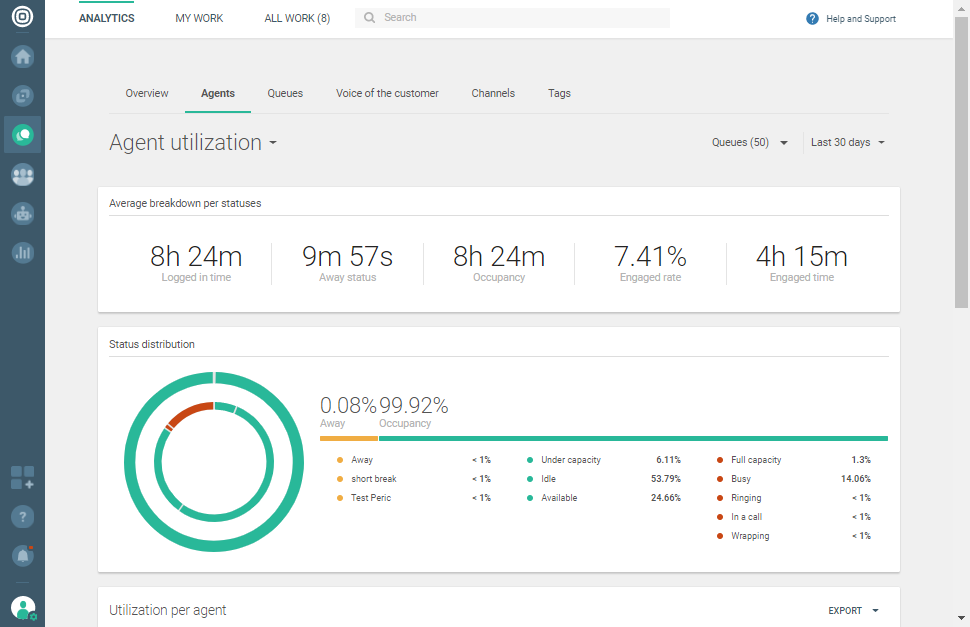Image resolution: width=970 pixels, height=627 pixels.
Task: Open the people group icon in sidebar
Action: (22, 175)
